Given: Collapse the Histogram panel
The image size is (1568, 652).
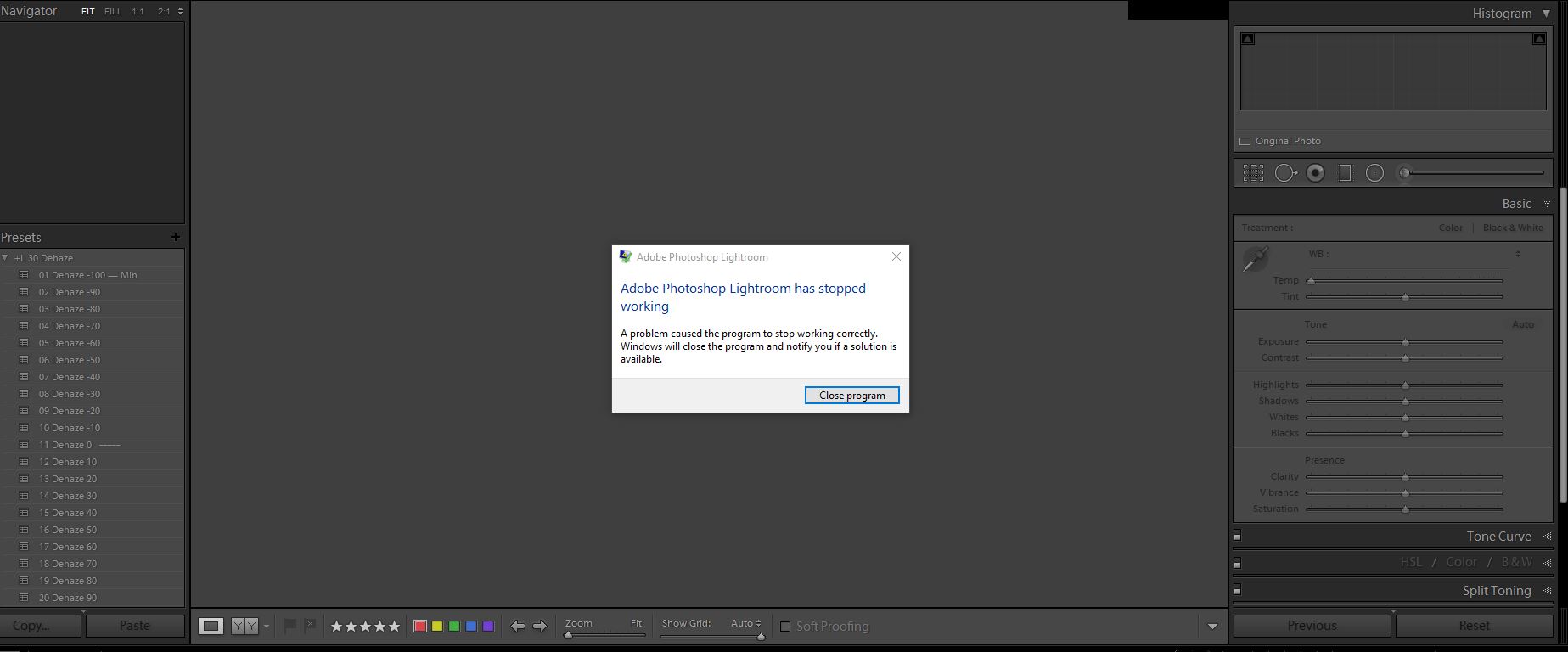Looking at the screenshot, I should coord(1547,14).
